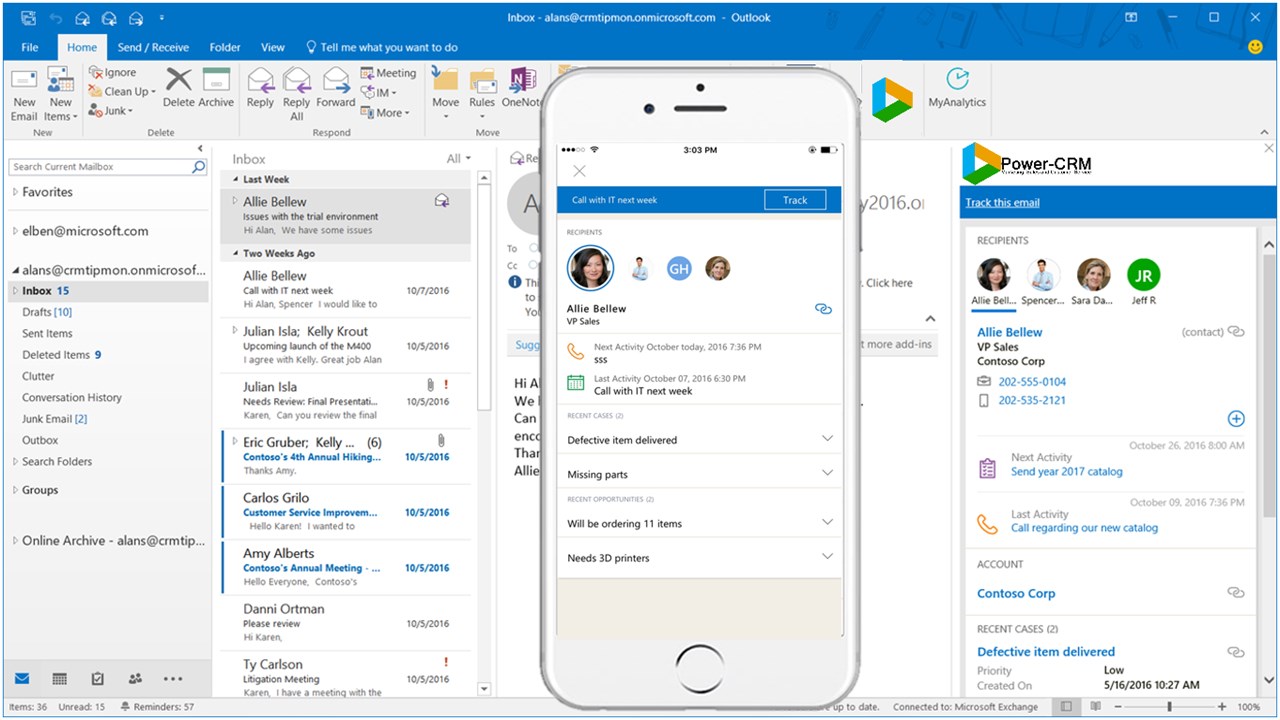1280x720 pixels.
Task: Open the New Items ribbon button
Action: (60, 95)
